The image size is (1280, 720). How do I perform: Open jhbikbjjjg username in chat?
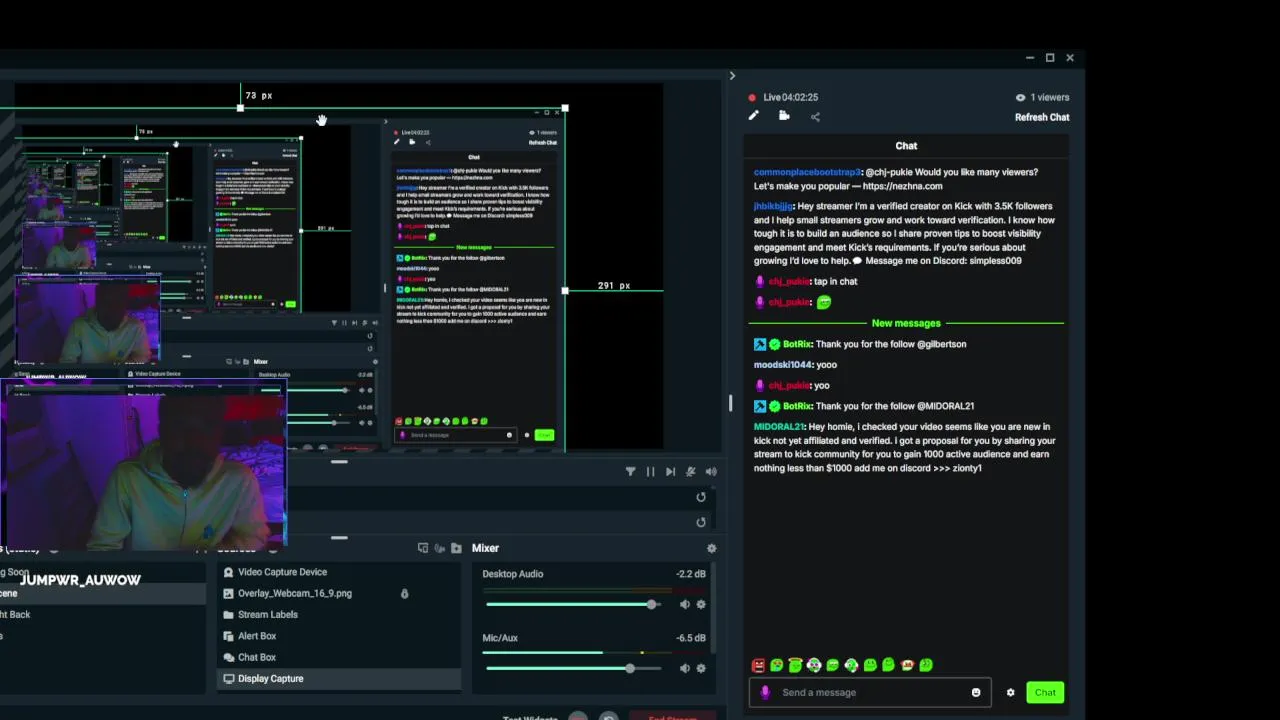click(773, 206)
